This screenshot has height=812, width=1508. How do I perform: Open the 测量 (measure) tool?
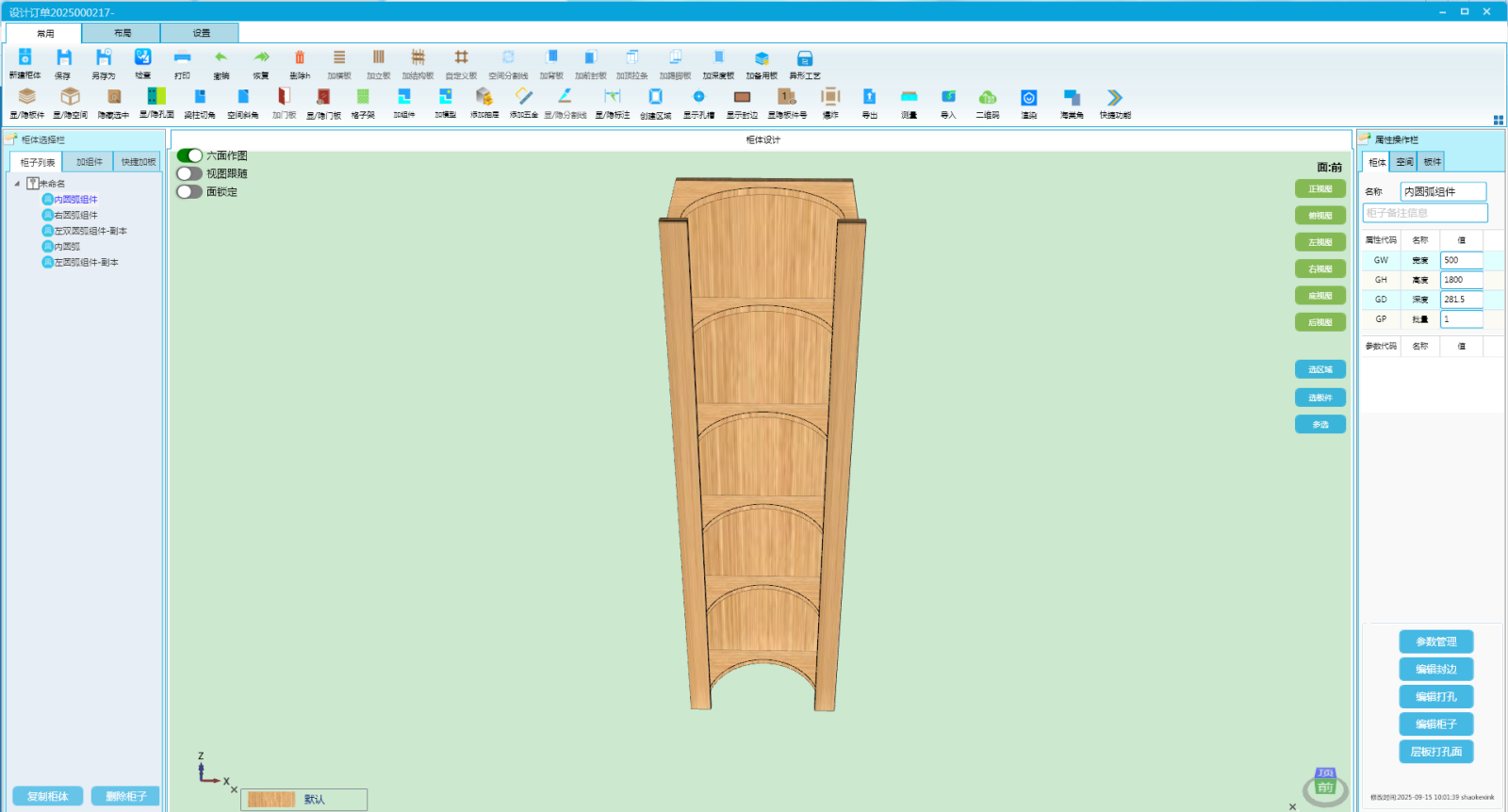pyautogui.click(x=909, y=97)
